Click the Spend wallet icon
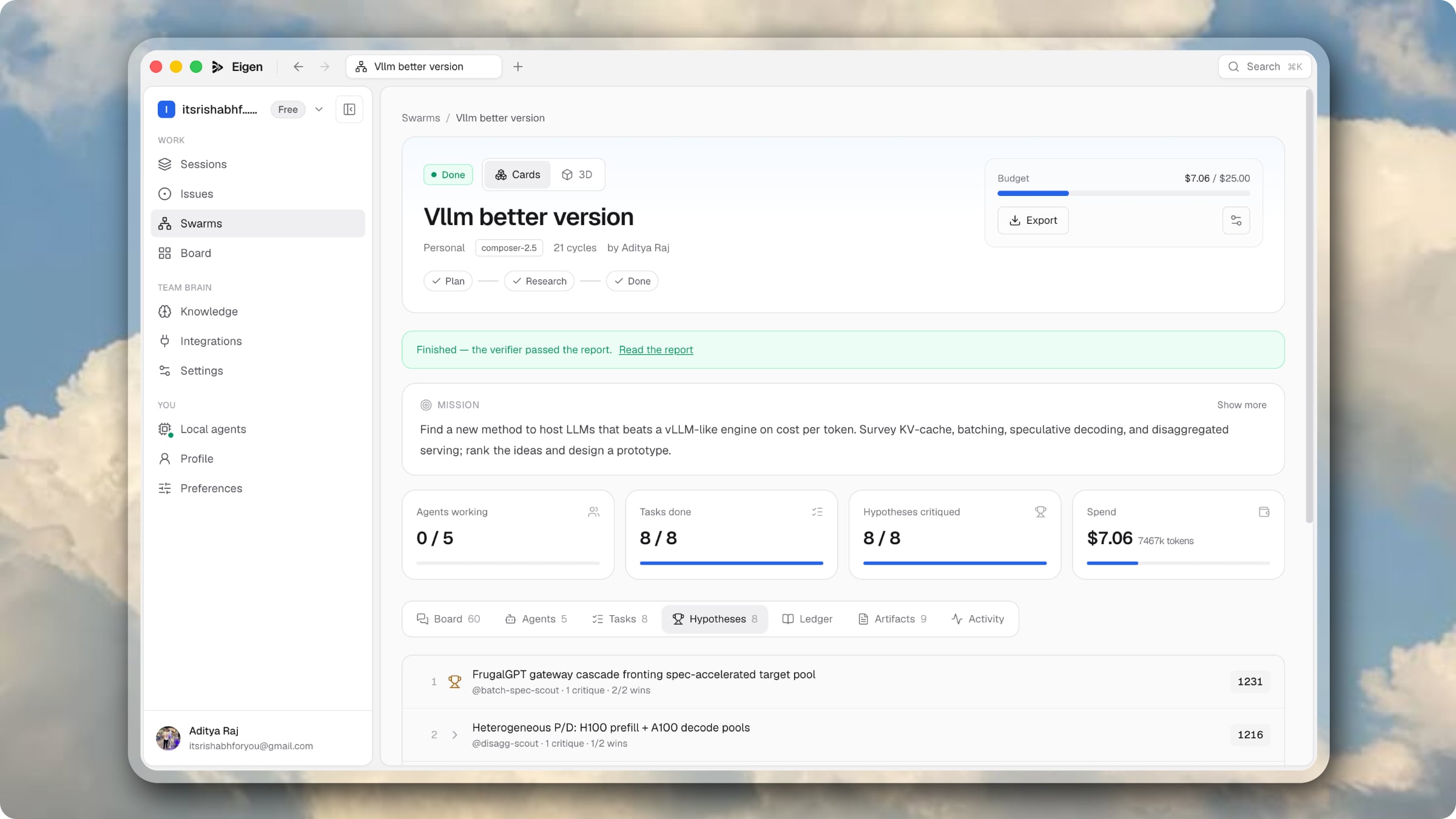Viewport: 1456px width, 819px height. [x=1264, y=512]
